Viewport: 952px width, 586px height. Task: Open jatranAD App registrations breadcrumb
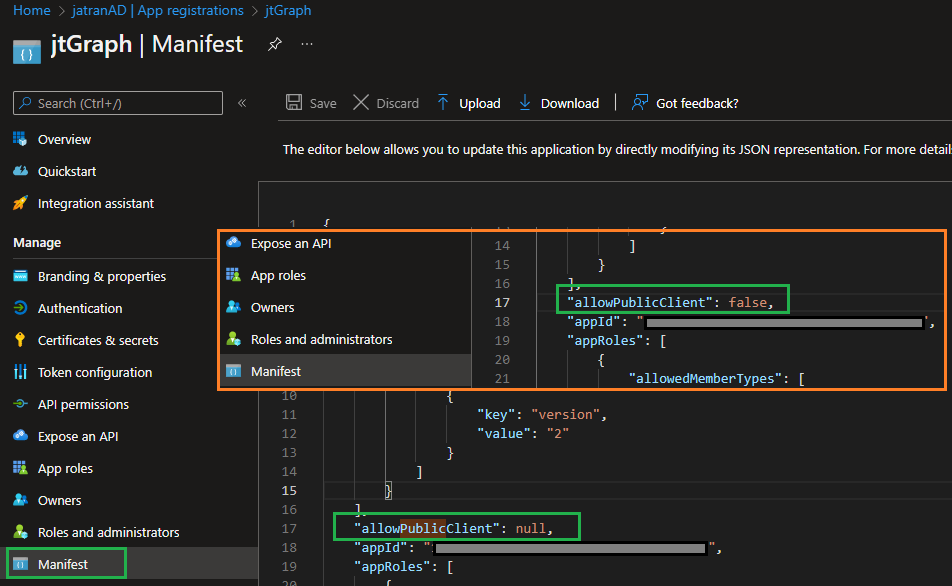[156, 10]
